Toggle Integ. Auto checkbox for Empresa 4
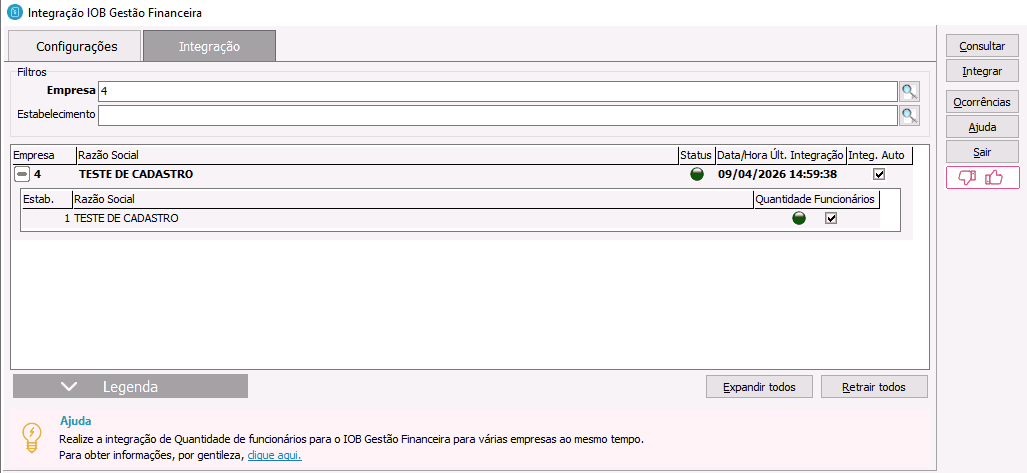 [880, 174]
